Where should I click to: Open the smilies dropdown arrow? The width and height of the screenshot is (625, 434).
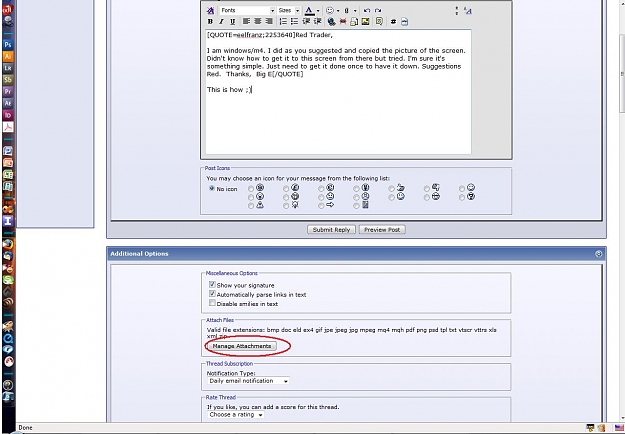point(338,11)
